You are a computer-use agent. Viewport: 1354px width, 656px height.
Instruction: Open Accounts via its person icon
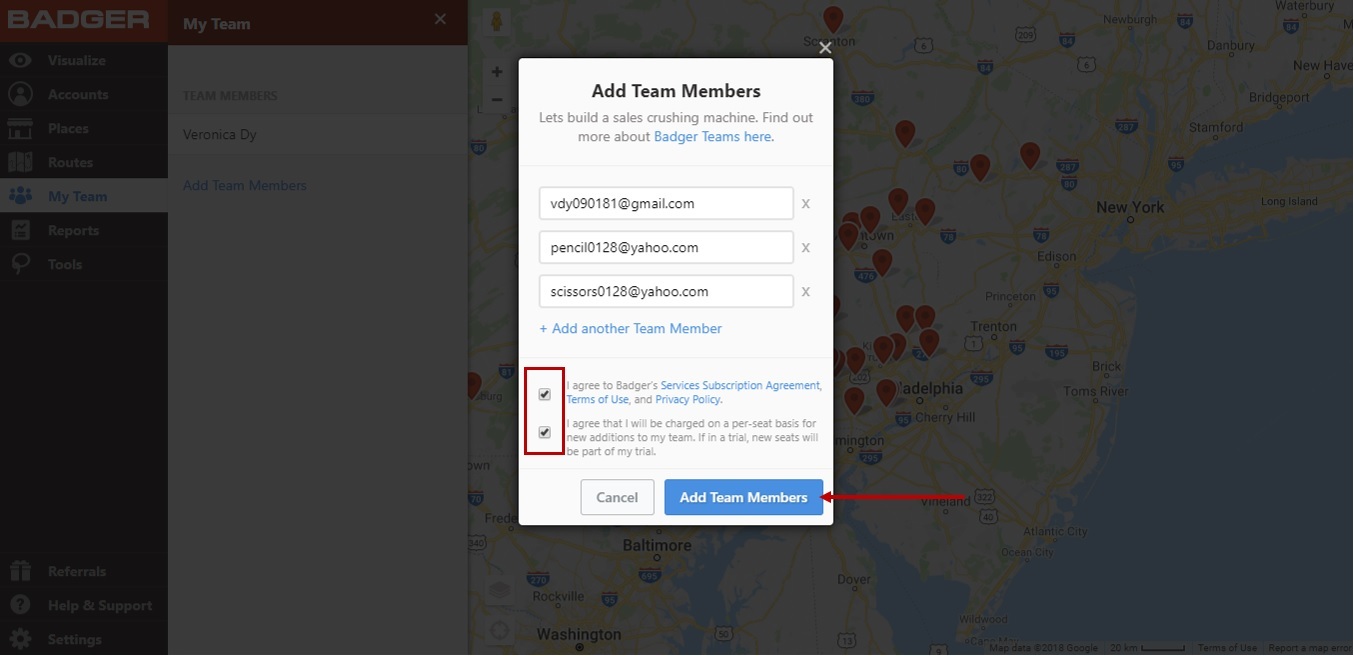[x=20, y=94]
